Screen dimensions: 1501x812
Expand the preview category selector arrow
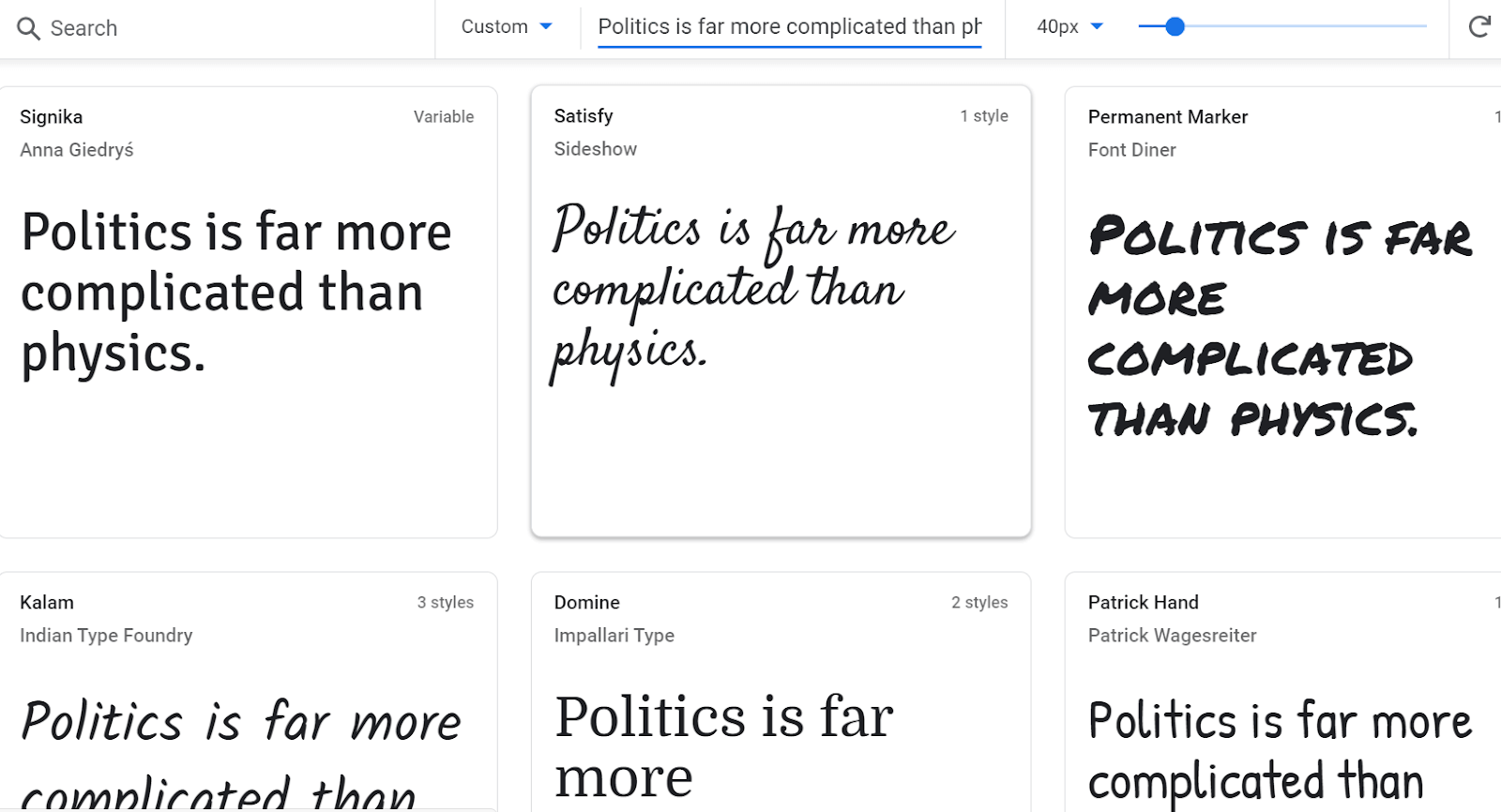547,27
